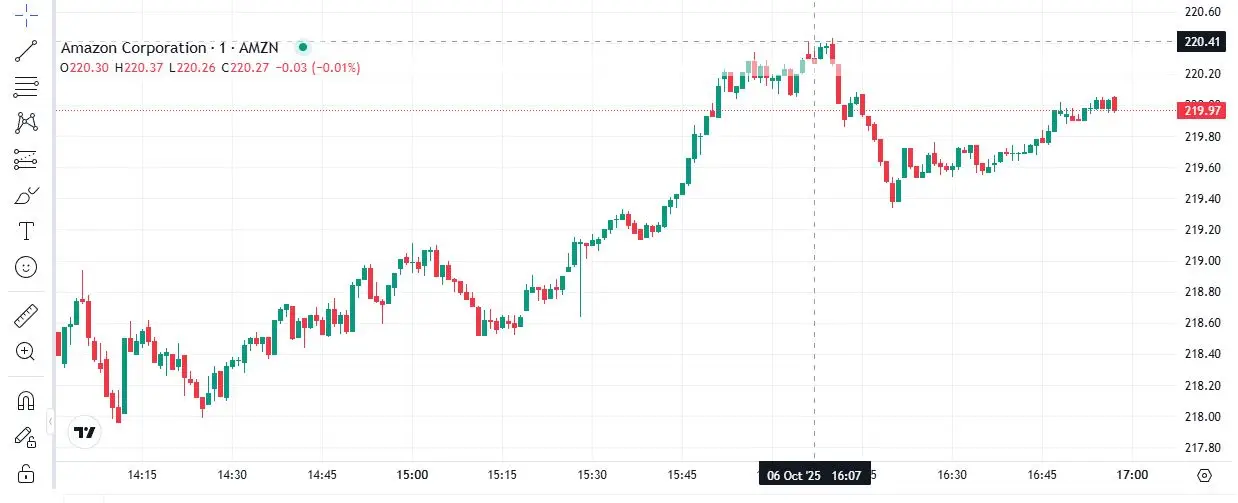Select the trend line drawing tool

pyautogui.click(x=26, y=51)
